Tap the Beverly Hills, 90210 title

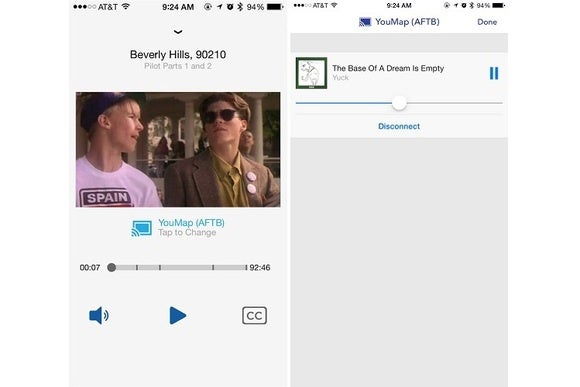coord(178,54)
